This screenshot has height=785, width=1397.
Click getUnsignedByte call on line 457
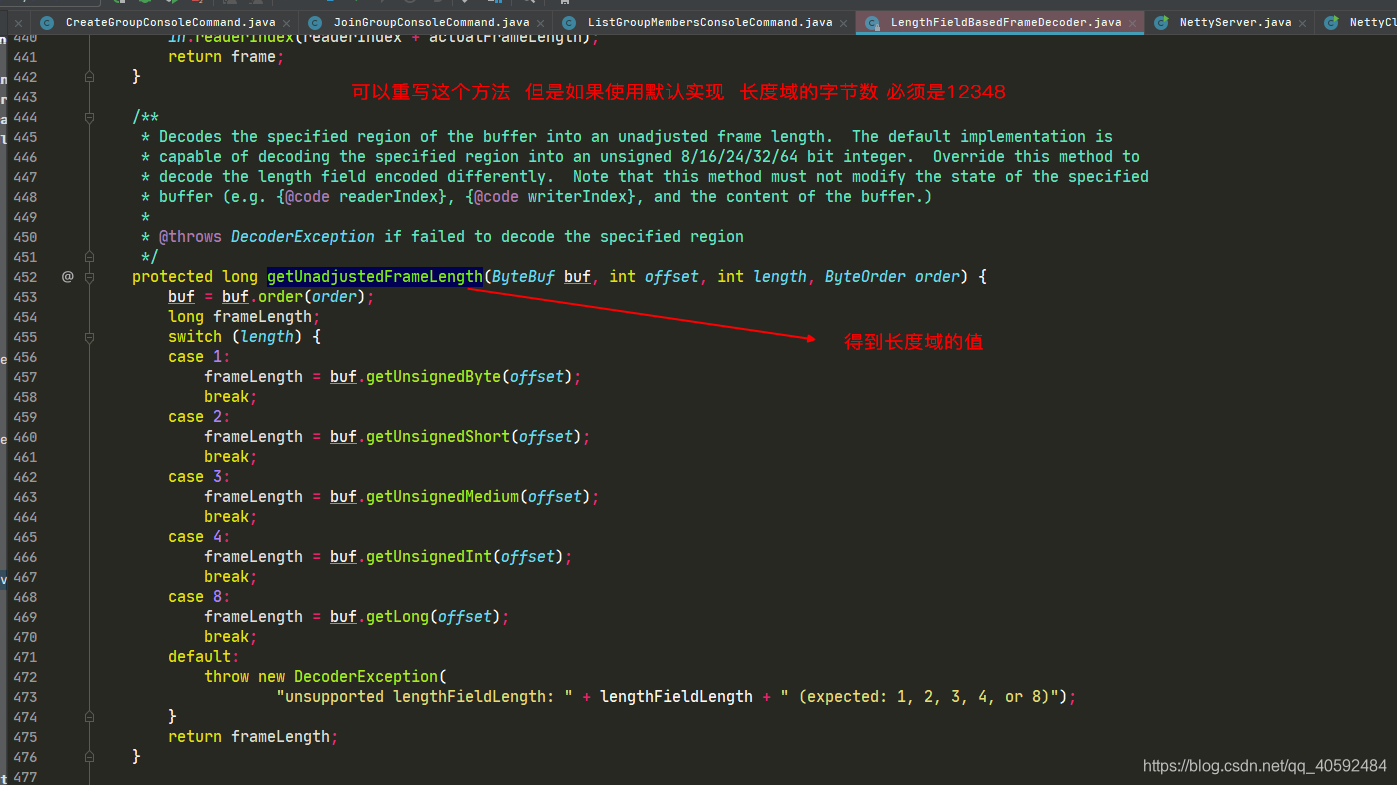pos(433,377)
